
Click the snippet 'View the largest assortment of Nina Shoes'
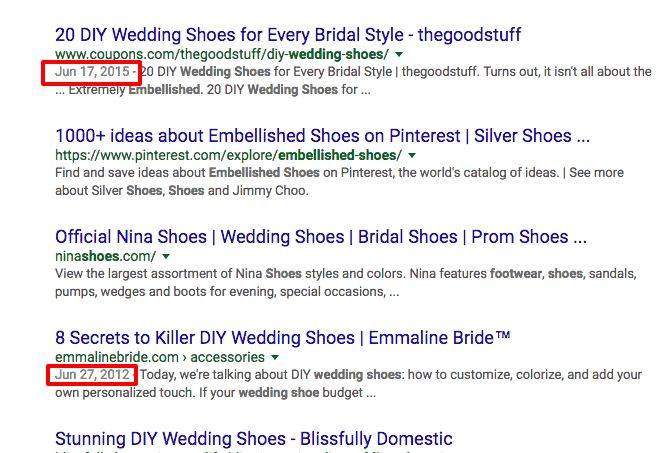(x=346, y=274)
